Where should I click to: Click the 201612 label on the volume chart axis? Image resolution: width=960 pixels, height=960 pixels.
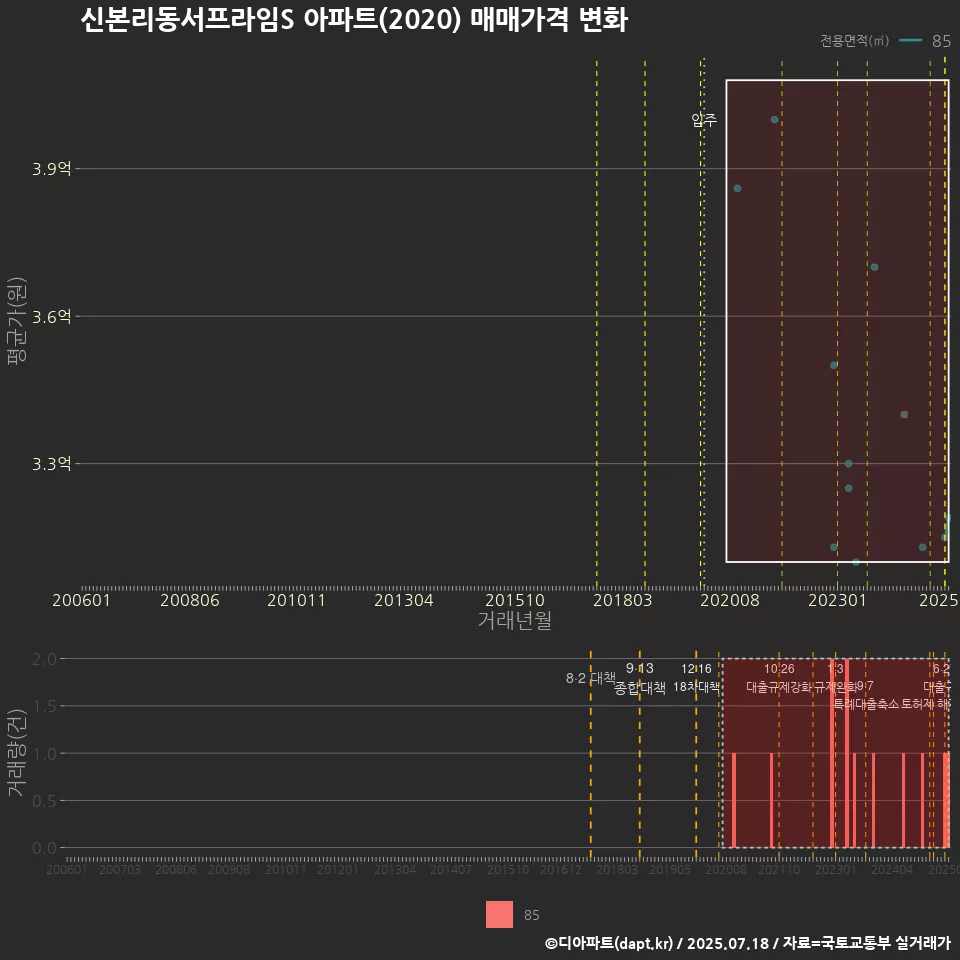[561, 869]
